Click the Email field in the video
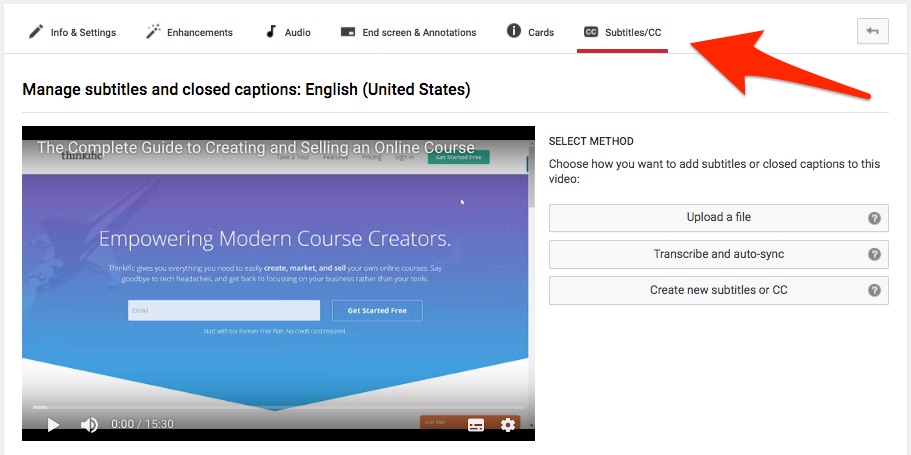The height and width of the screenshot is (455, 911). [x=224, y=310]
